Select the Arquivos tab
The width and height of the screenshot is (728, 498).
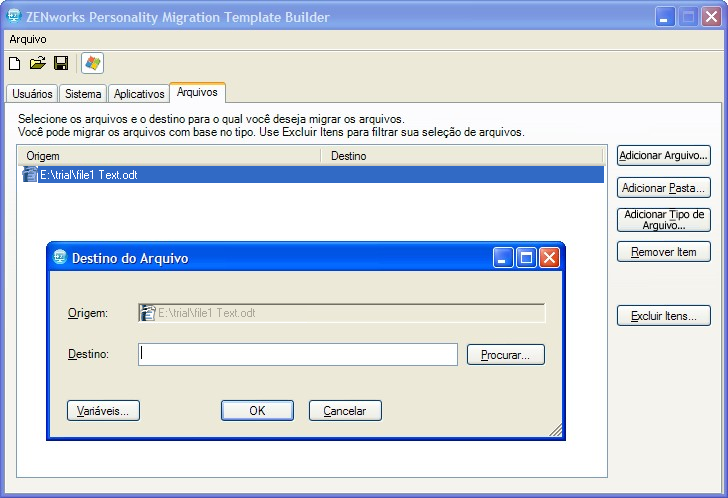coord(197,92)
